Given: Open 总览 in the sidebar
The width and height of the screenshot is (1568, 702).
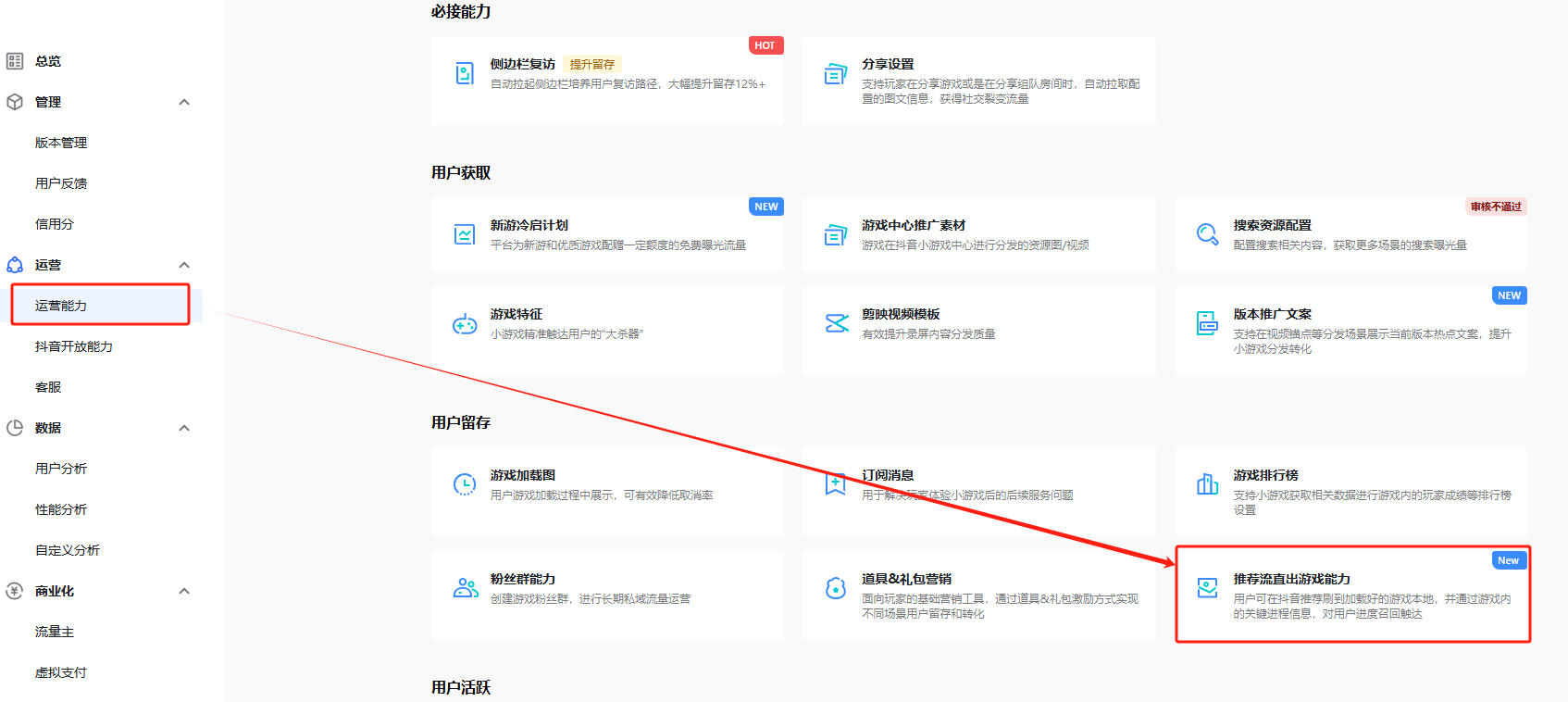Looking at the screenshot, I should (x=48, y=61).
